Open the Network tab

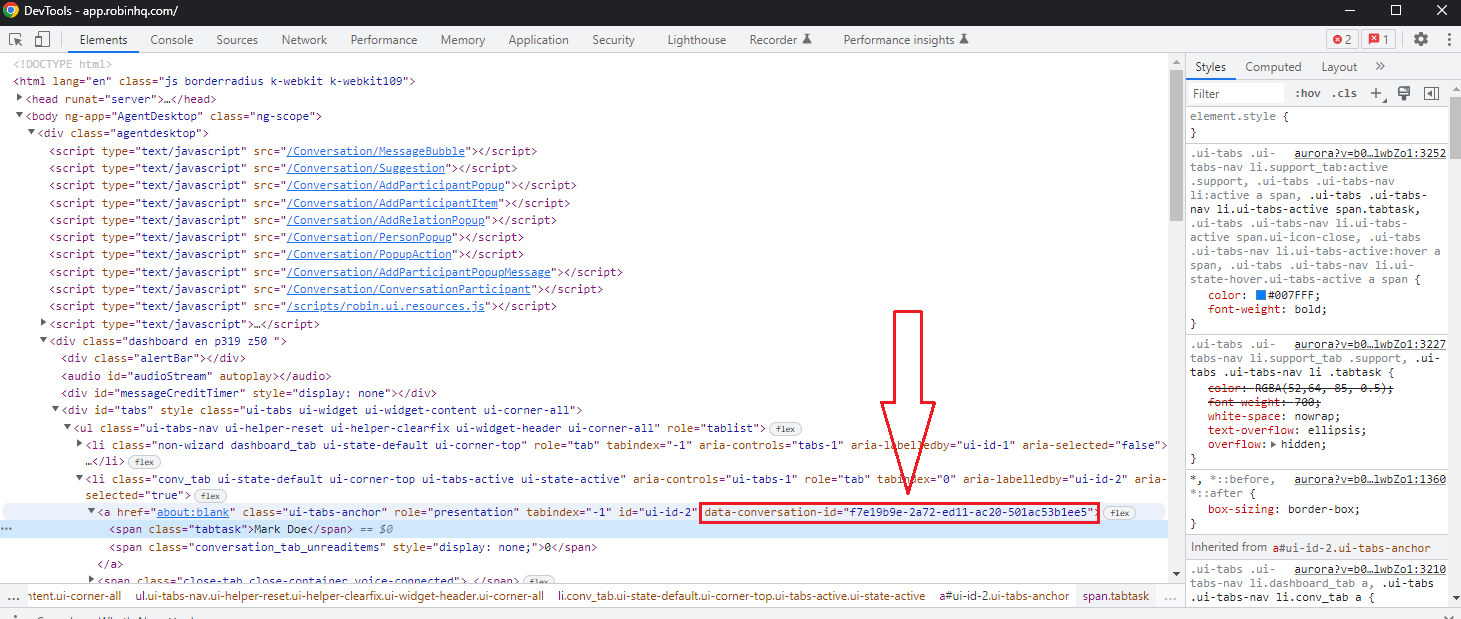click(304, 40)
